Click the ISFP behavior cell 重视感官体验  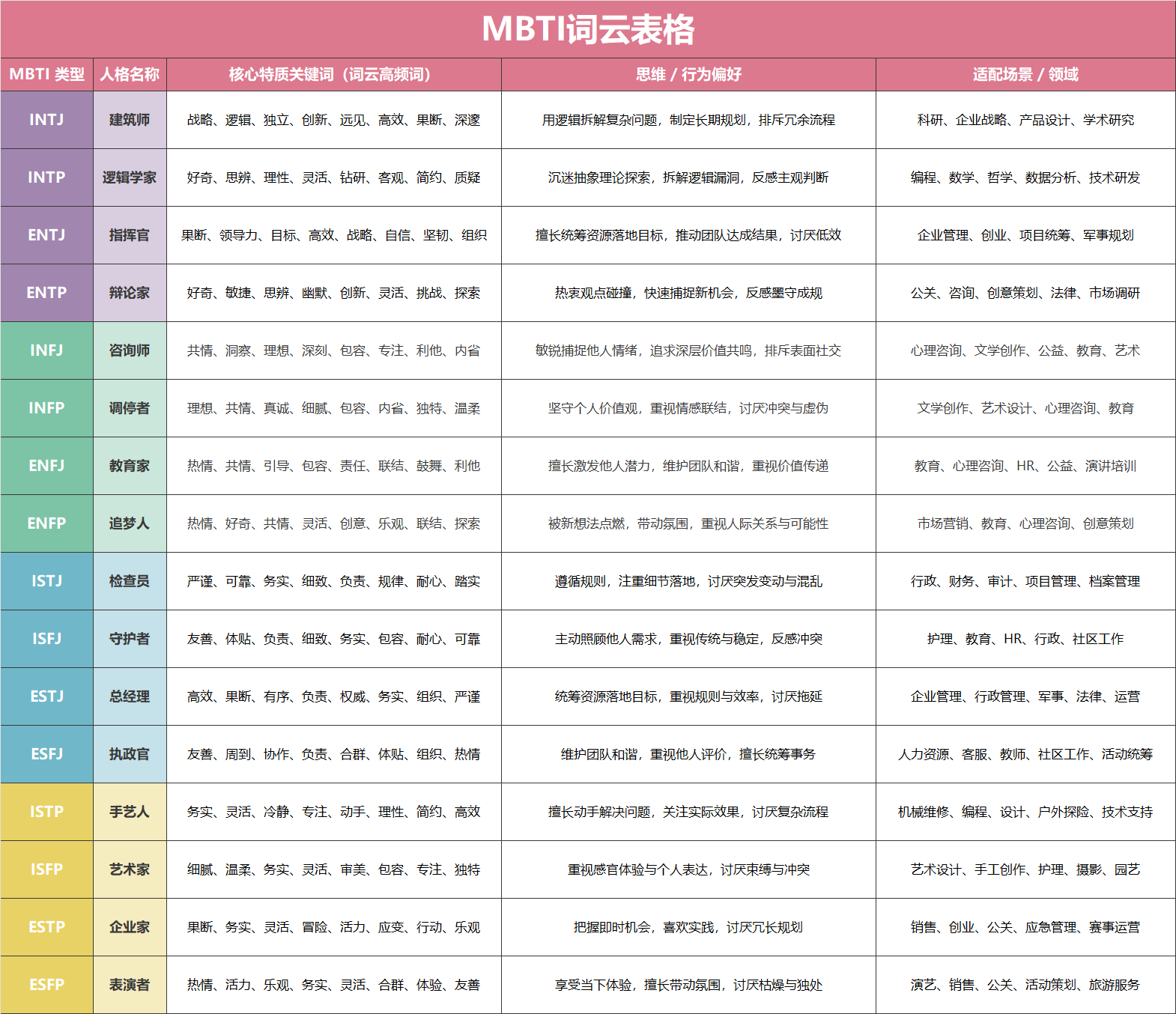(688, 869)
